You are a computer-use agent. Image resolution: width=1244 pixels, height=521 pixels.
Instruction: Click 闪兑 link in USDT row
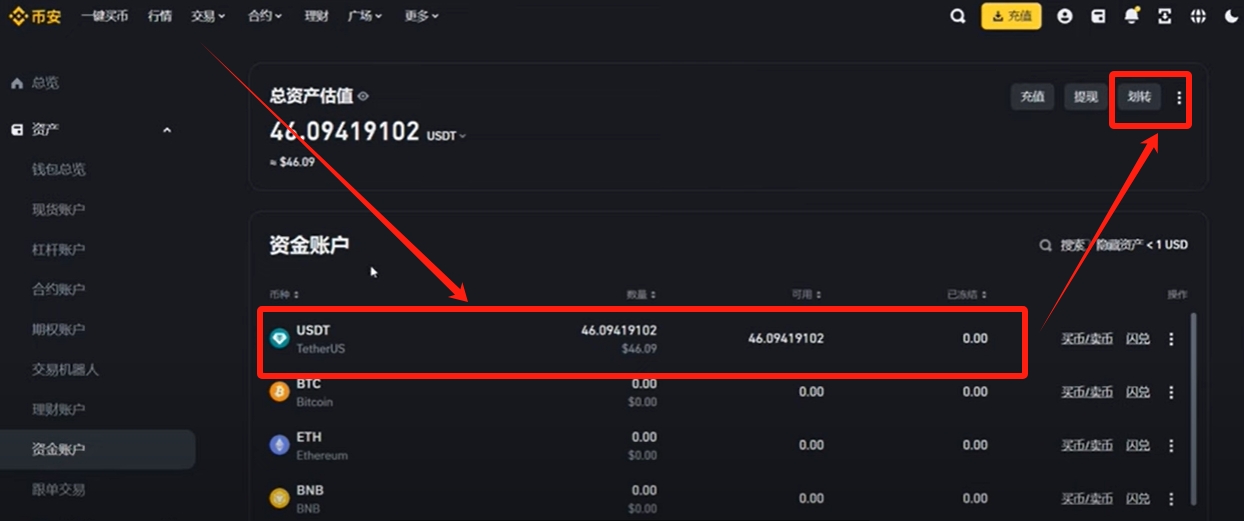[x=1138, y=339]
